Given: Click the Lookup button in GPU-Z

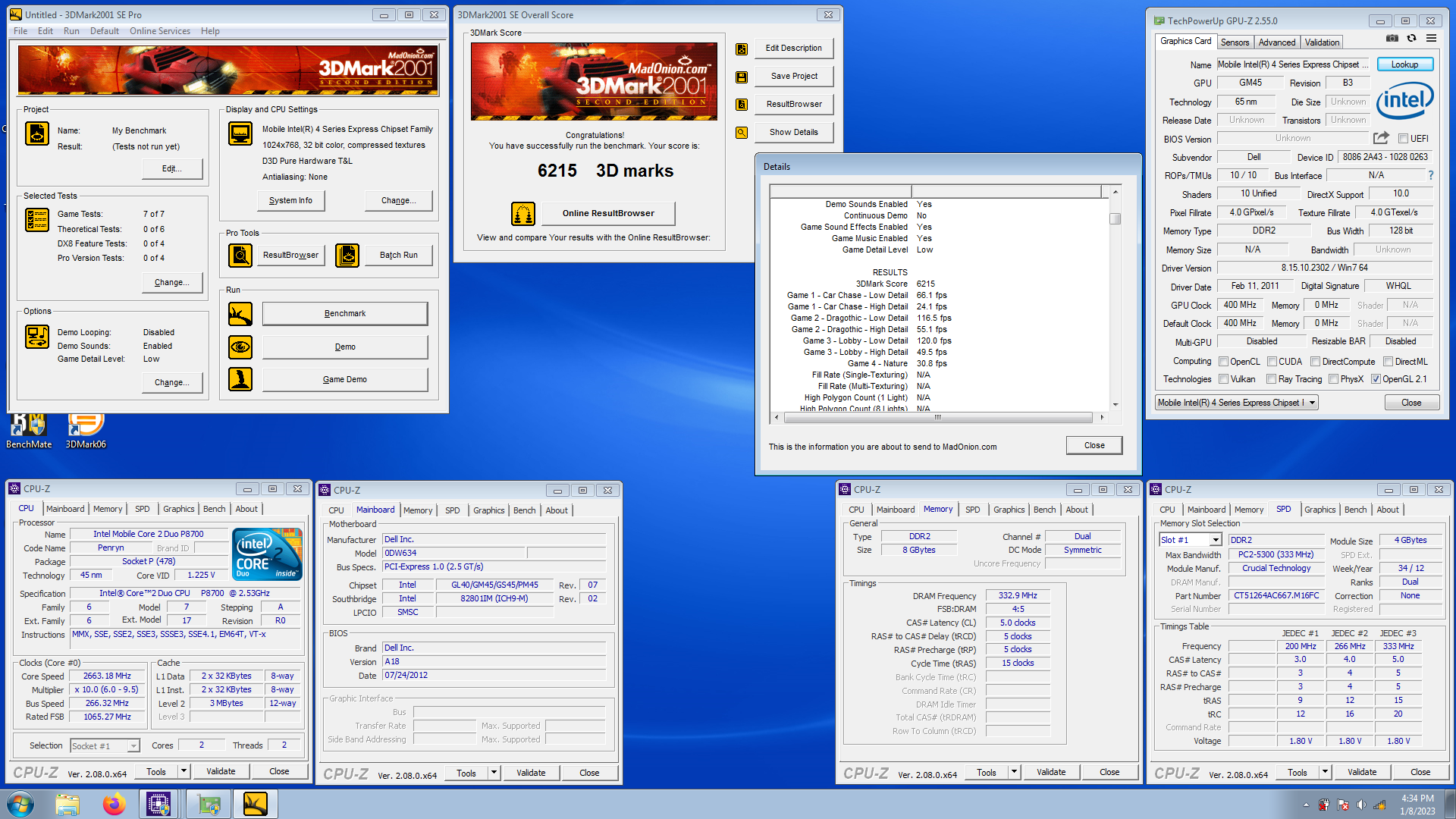Looking at the screenshot, I should tap(1404, 64).
